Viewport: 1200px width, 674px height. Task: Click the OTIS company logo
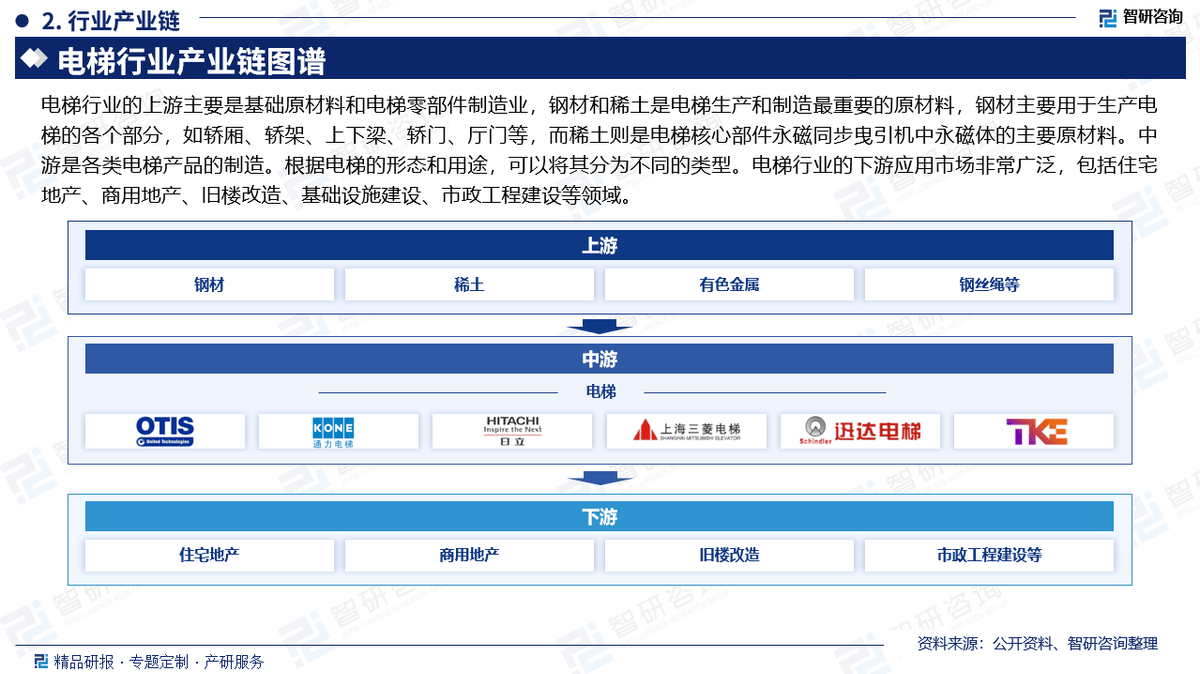point(165,431)
